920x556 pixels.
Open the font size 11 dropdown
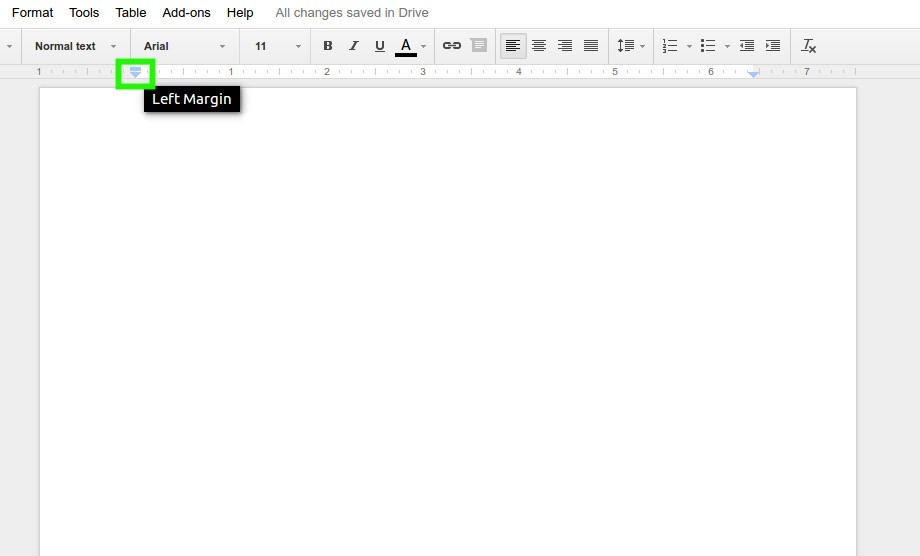[x=278, y=46]
